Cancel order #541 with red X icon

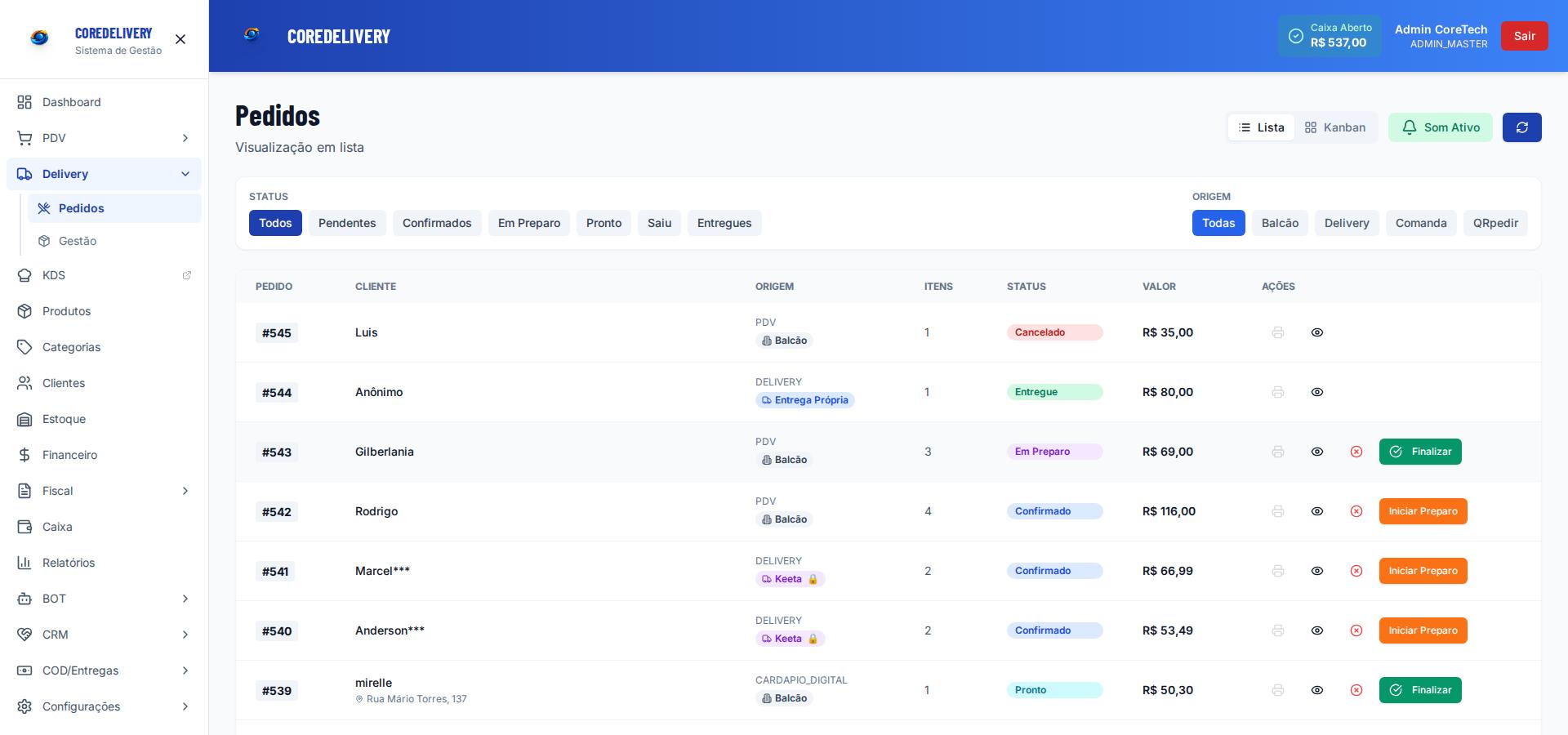tap(1356, 571)
